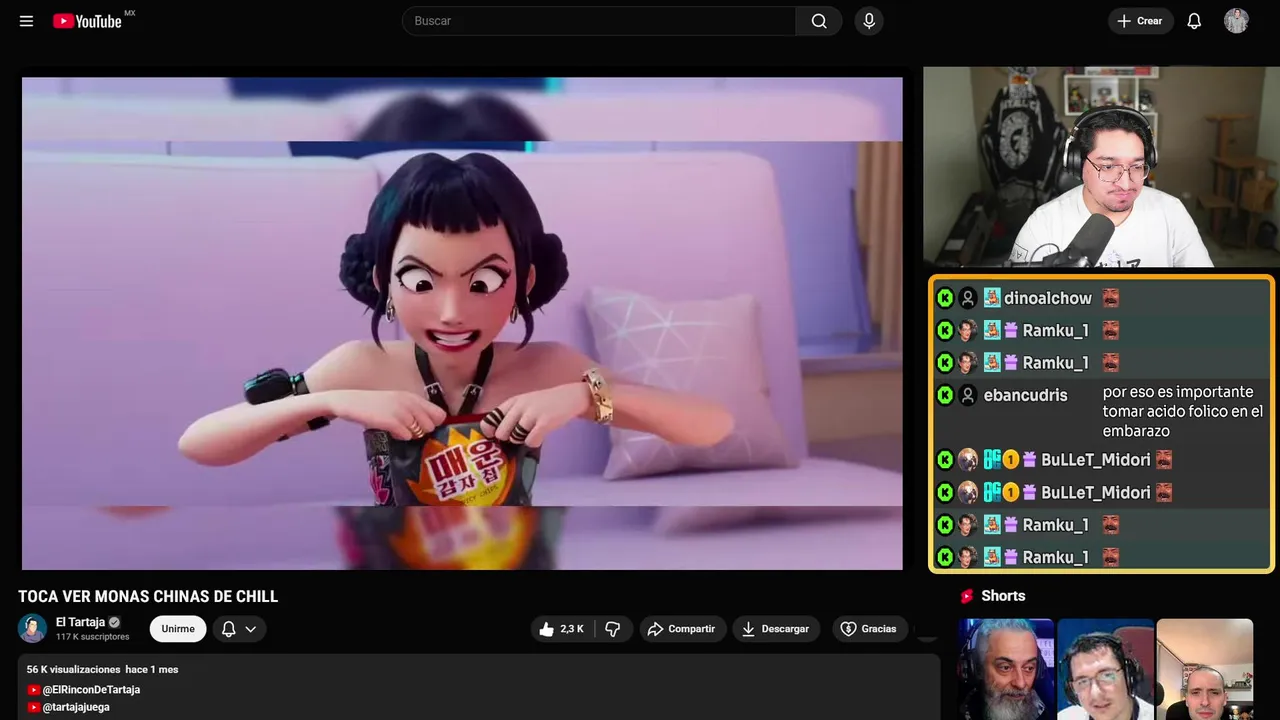Click the 117 K suscriptores text
1280x720 pixels.
coord(92,637)
